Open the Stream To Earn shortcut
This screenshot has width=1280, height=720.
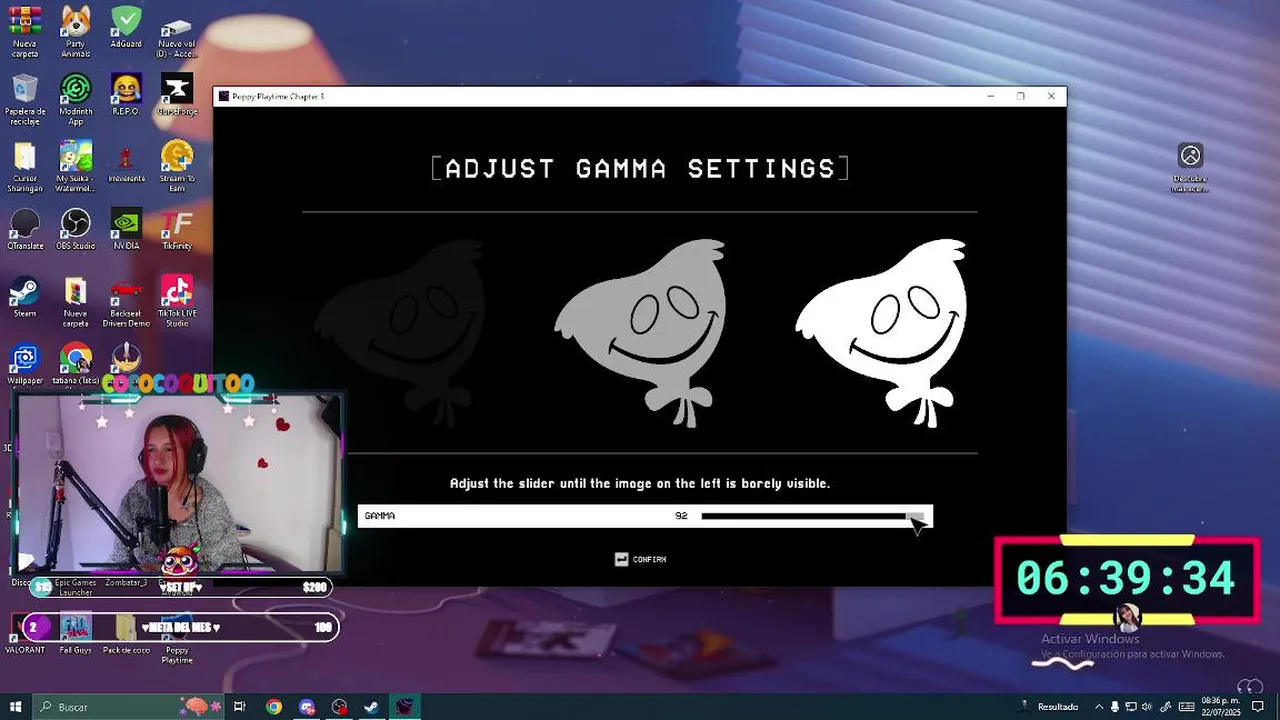177,167
